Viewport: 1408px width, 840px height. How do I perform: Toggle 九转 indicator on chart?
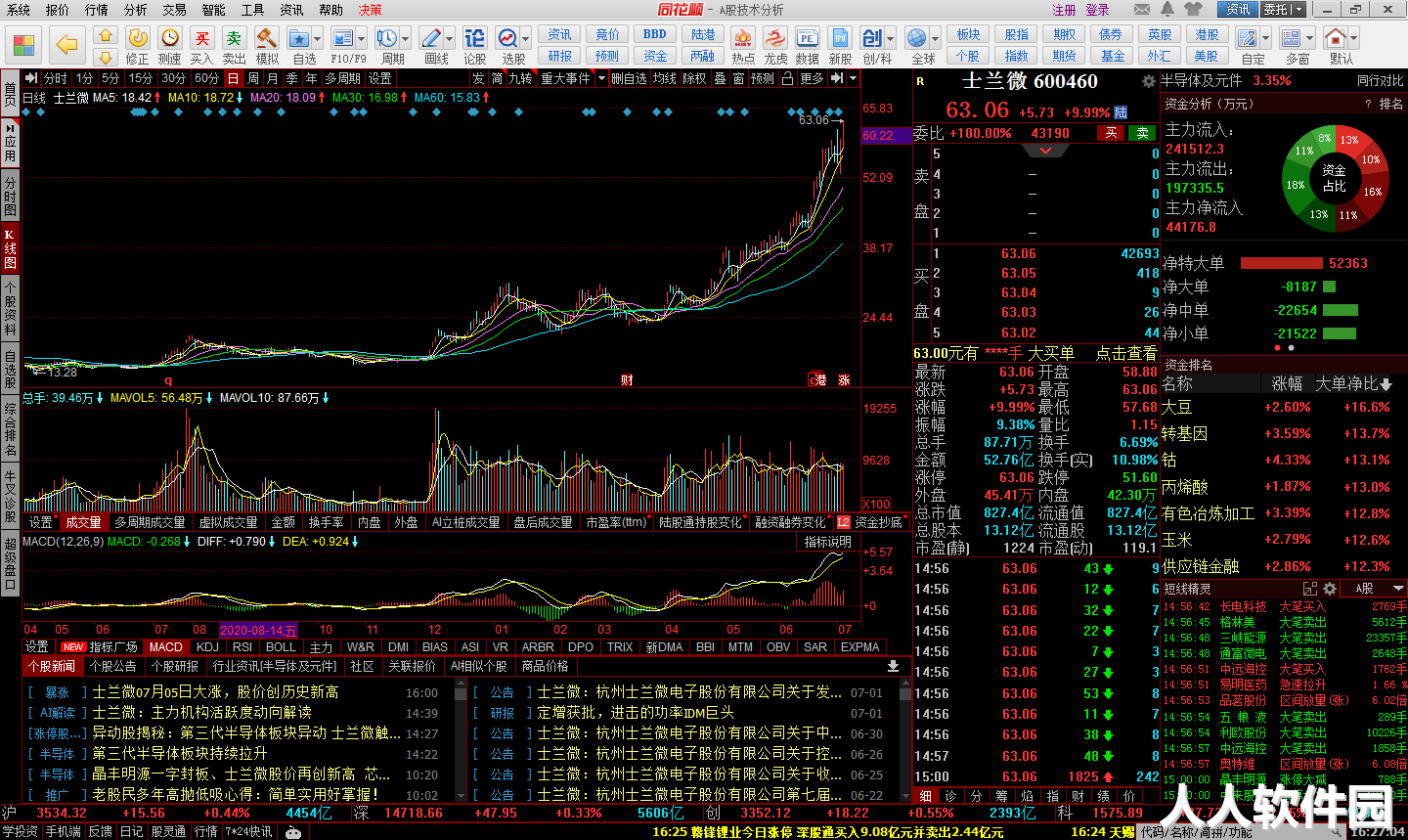pyautogui.click(x=520, y=78)
